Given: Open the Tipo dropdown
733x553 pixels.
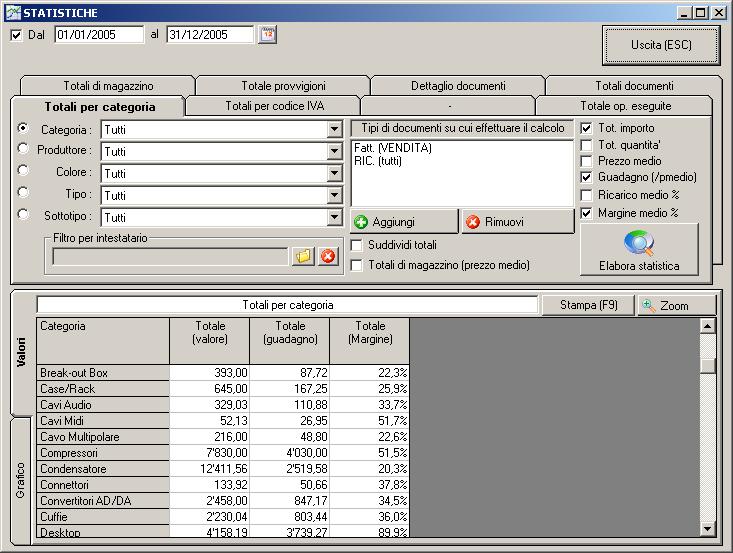Looking at the screenshot, I should pyautogui.click(x=334, y=195).
